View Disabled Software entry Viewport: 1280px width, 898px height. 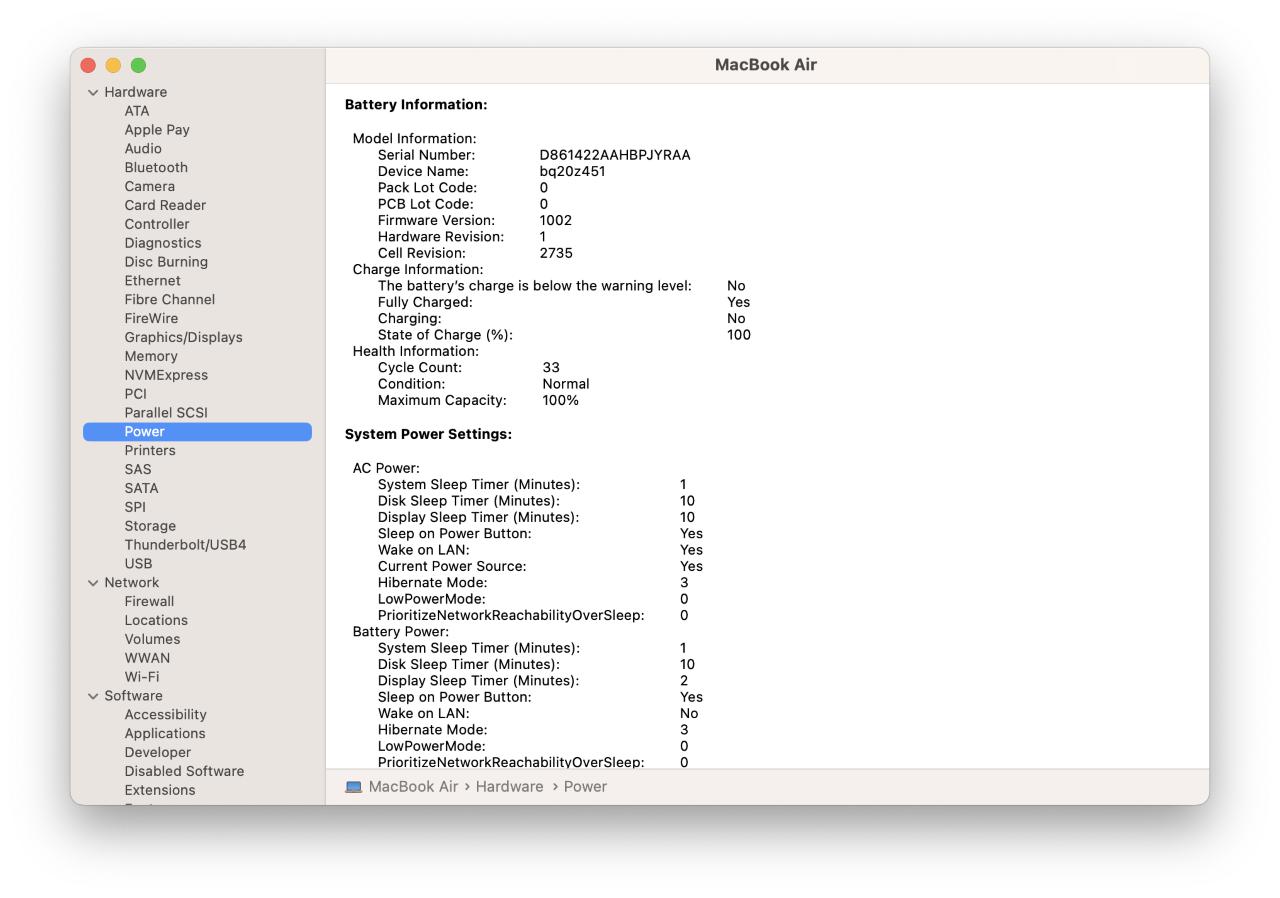[x=184, y=772]
